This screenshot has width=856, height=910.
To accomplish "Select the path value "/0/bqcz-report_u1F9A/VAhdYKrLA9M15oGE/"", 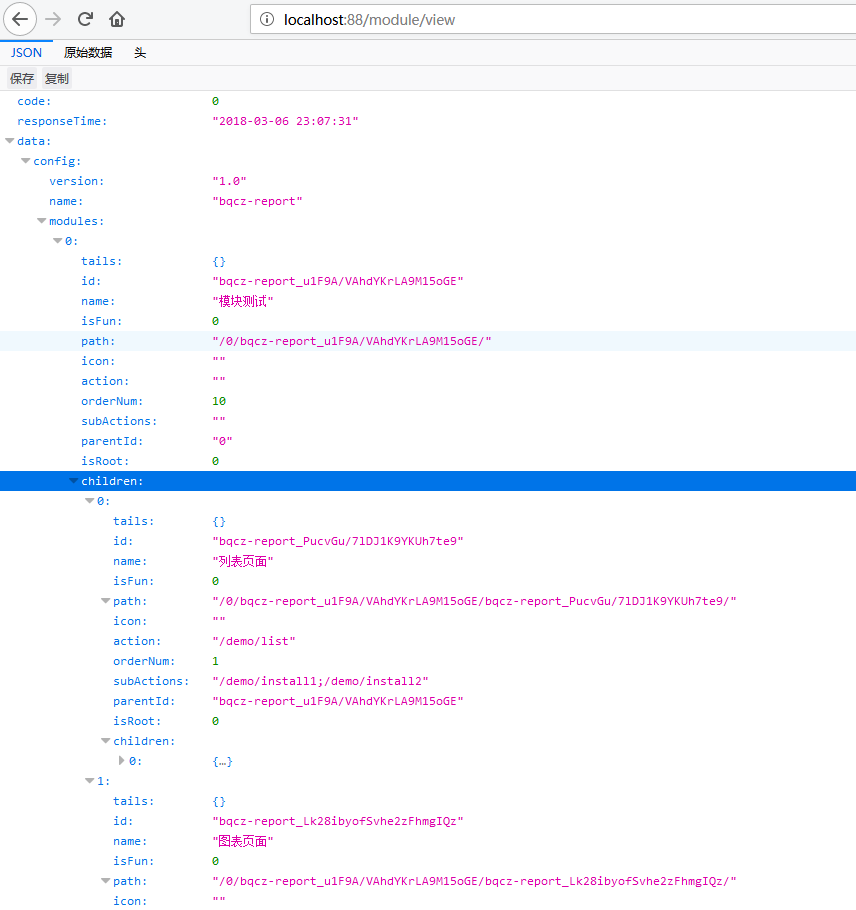I will point(352,341).
